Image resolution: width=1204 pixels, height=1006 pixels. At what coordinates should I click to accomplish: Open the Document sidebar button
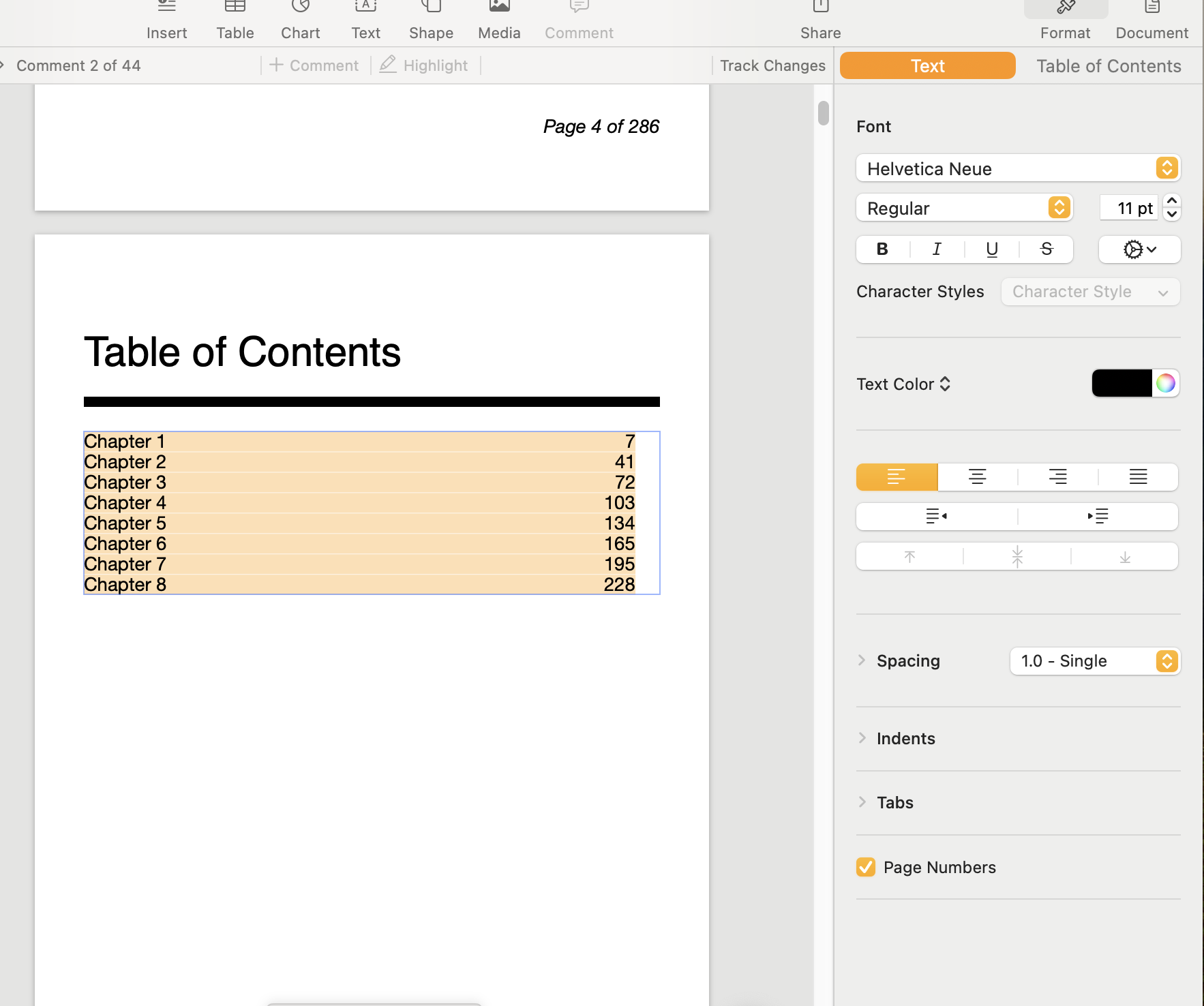coord(1152,21)
